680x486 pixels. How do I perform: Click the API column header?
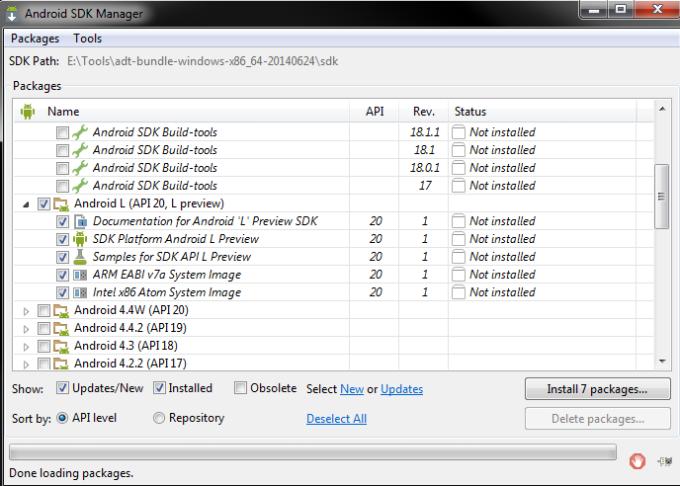click(375, 111)
